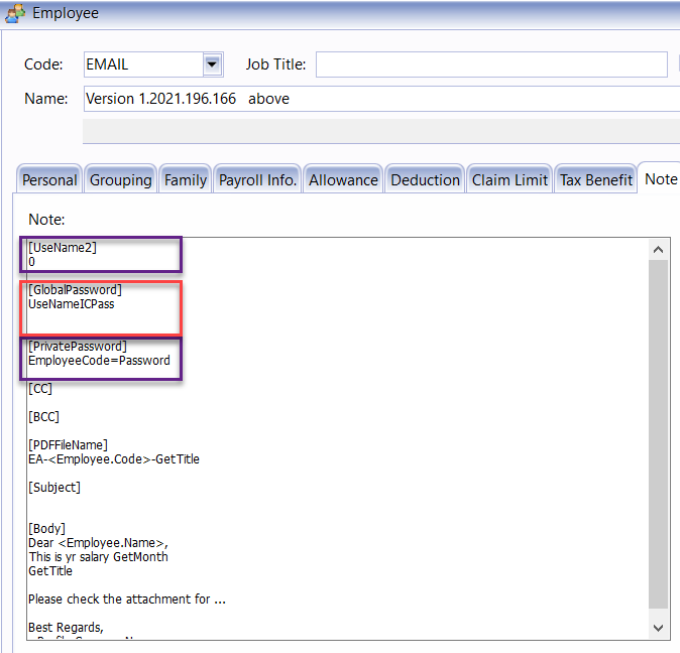
Task: Click the EmployeeCode=Password line
Action: 99,360
